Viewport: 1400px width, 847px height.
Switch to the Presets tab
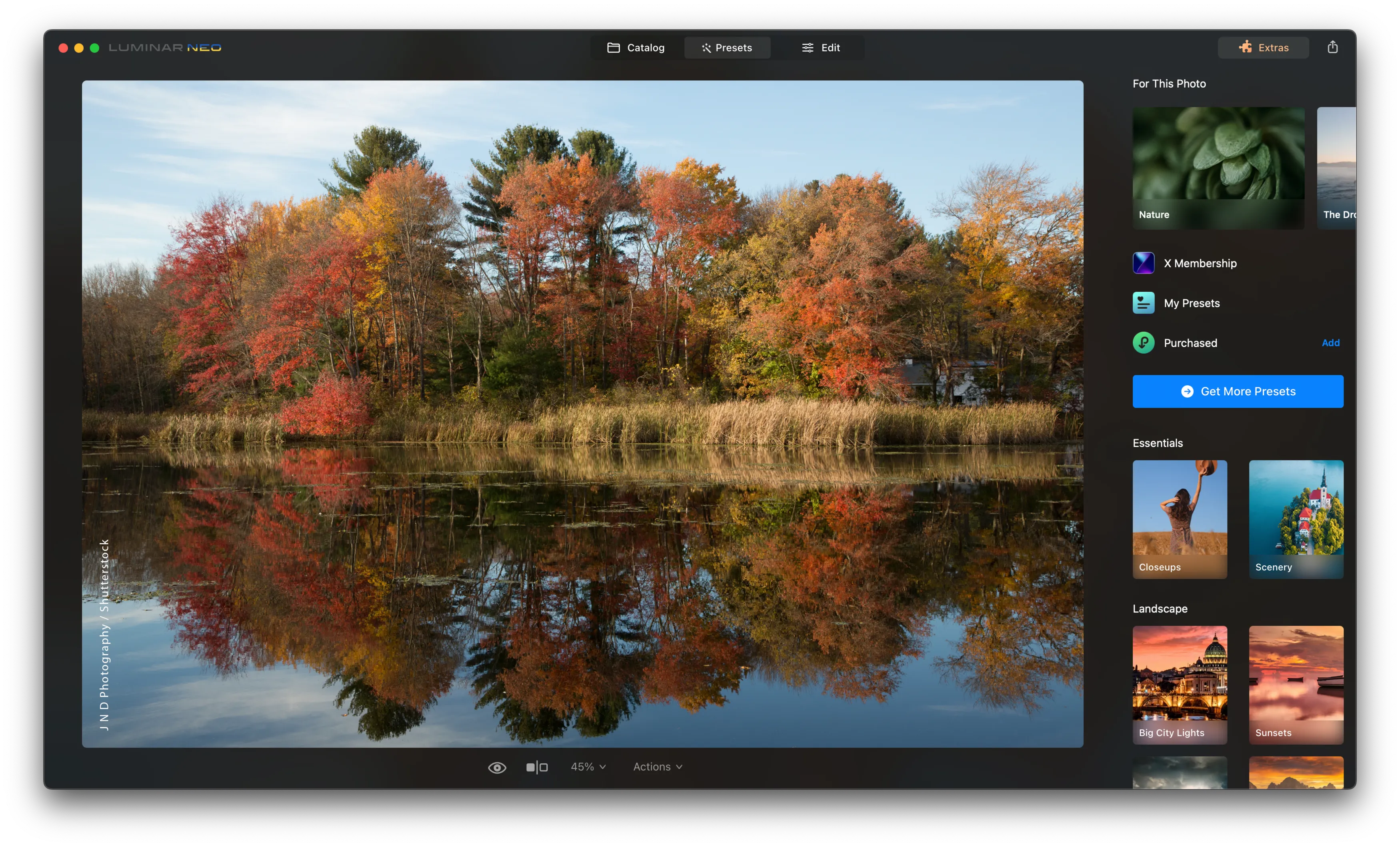[x=727, y=48]
